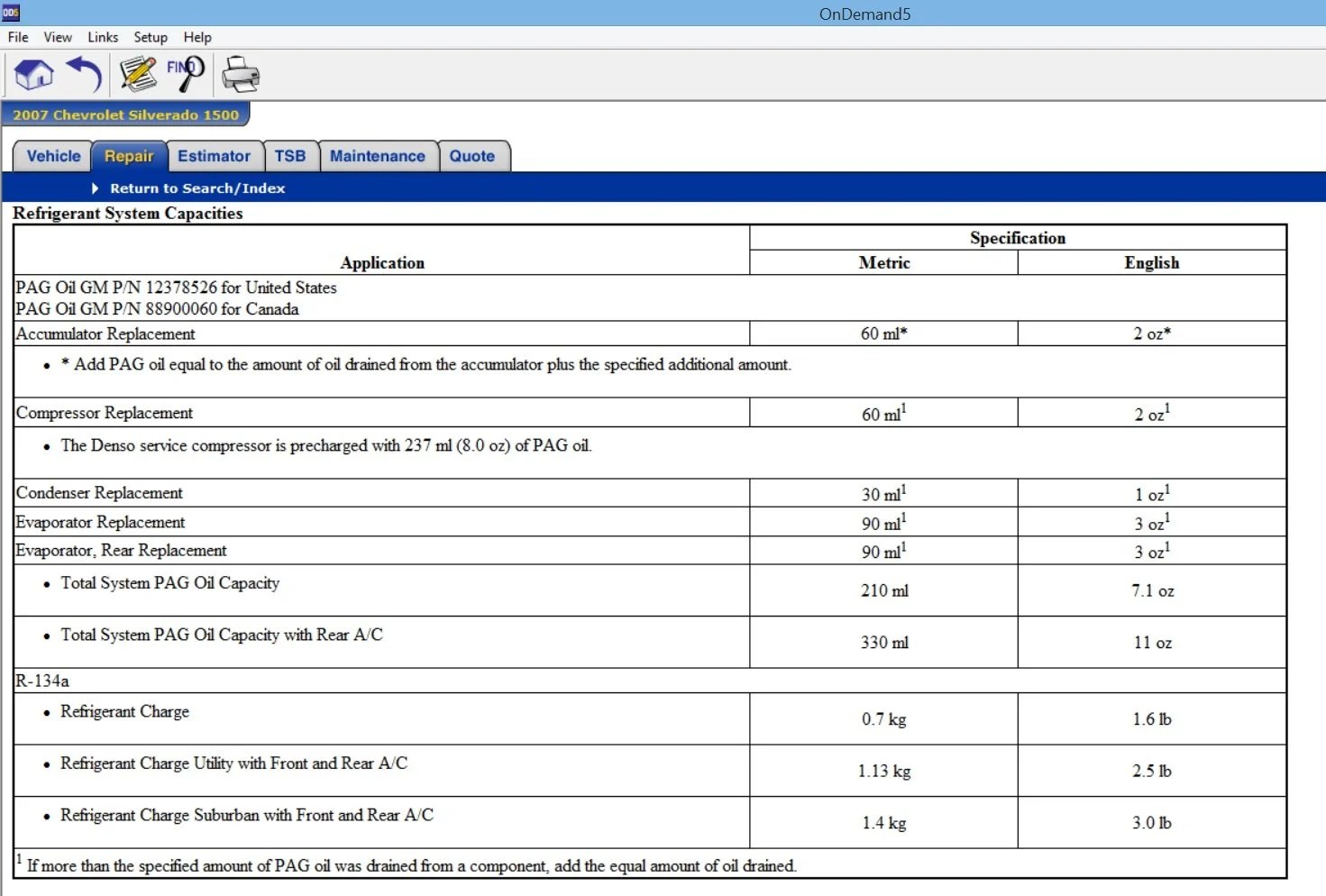This screenshot has width=1326, height=896.
Task: Switch to the Estimator tab
Action: [x=215, y=156]
